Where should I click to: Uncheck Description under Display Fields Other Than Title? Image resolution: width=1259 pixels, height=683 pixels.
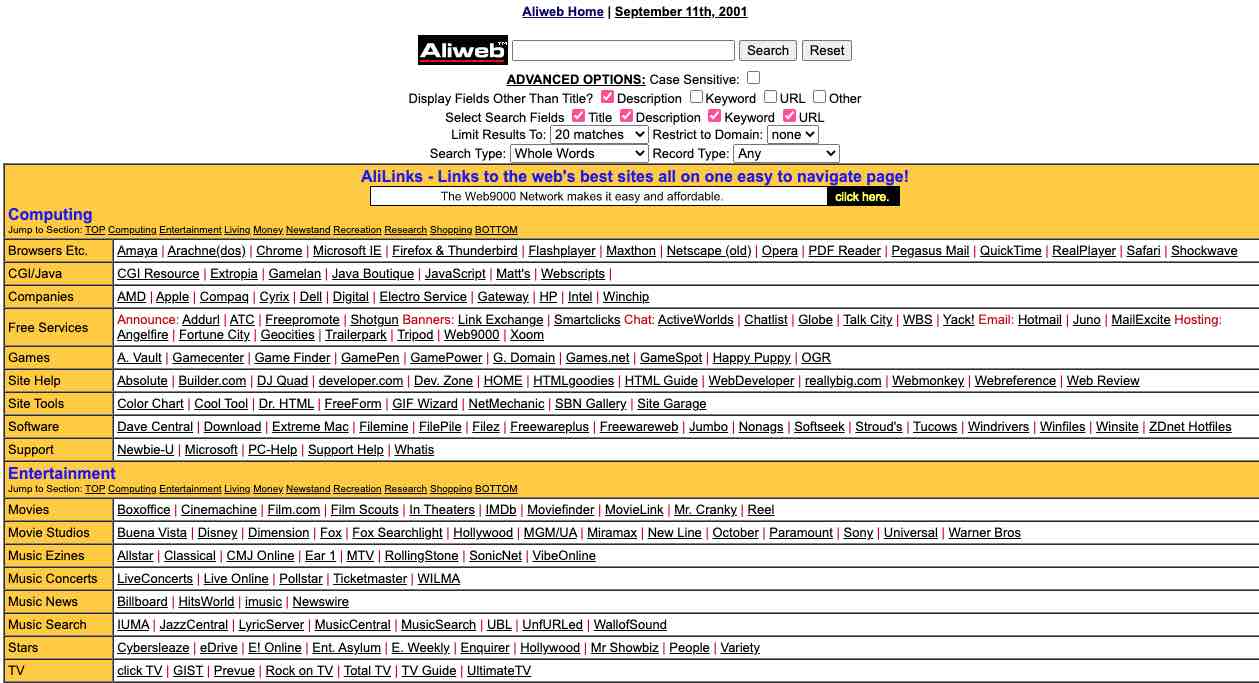coord(607,97)
